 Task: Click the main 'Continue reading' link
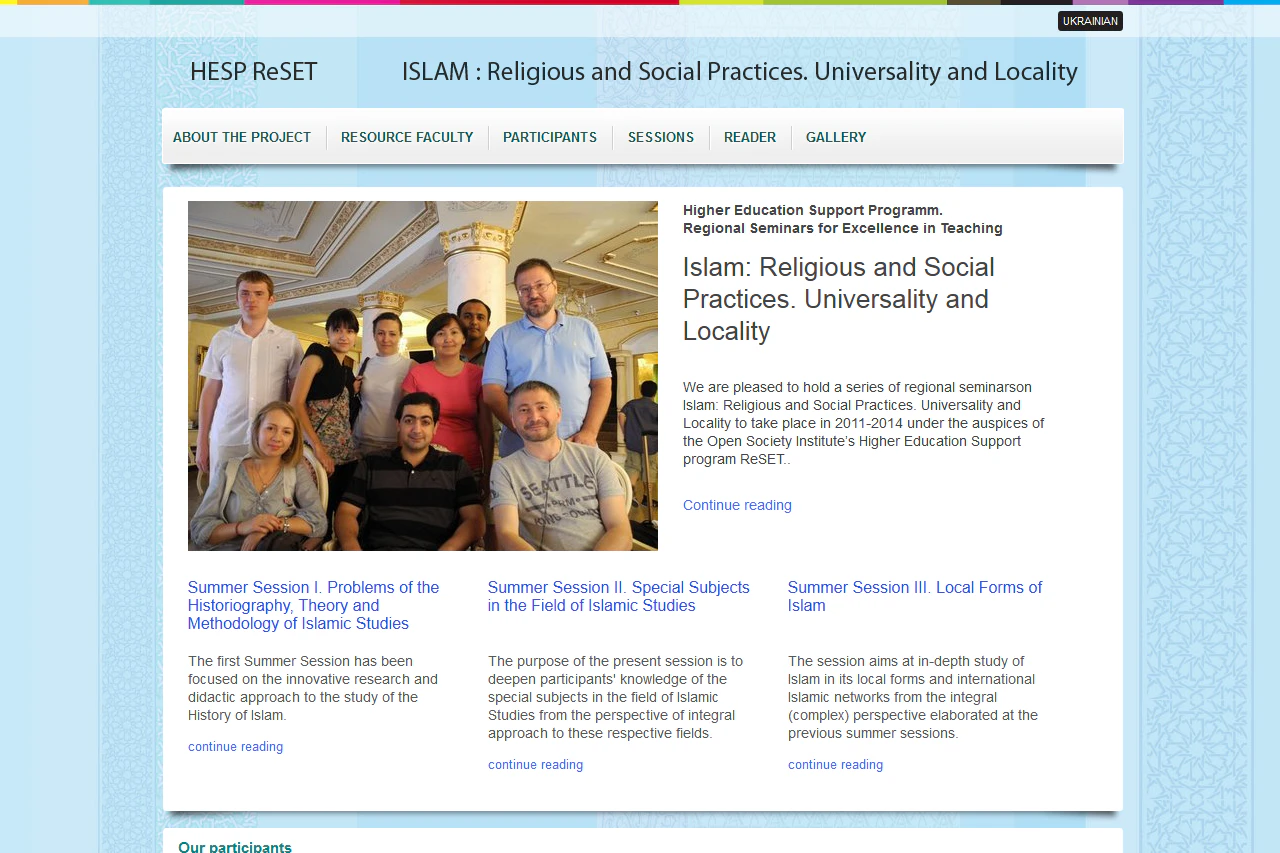click(737, 505)
